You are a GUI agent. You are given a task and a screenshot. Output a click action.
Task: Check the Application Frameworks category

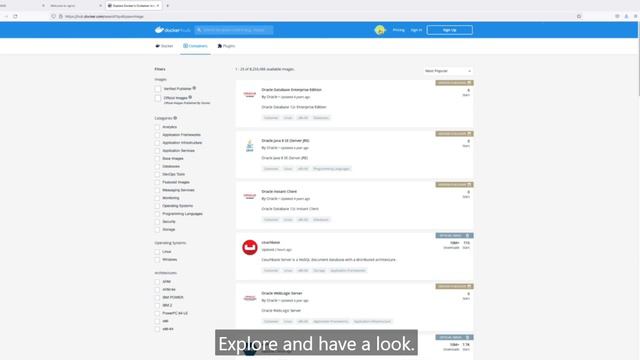point(158,135)
